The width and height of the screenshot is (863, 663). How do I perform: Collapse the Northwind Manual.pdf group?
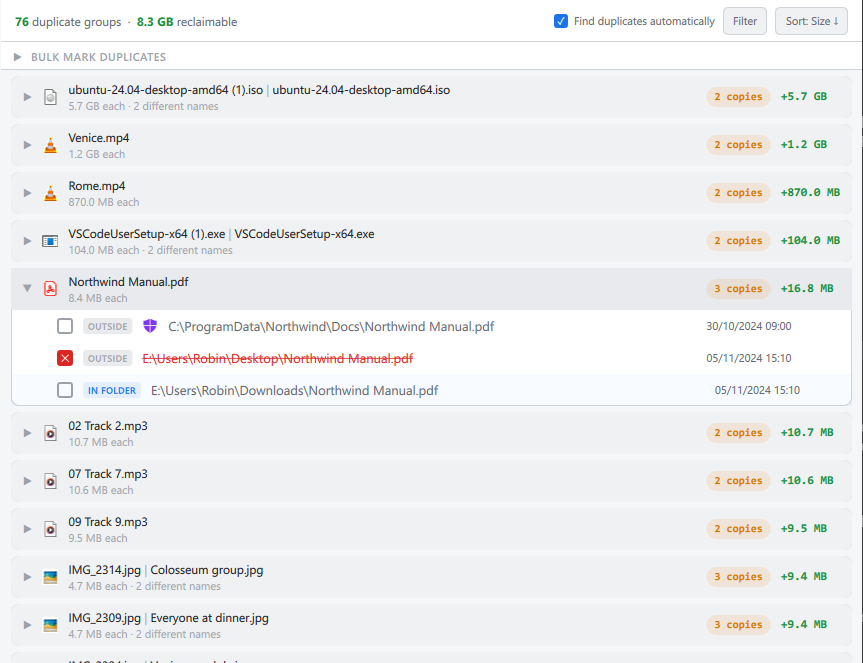coord(27,288)
